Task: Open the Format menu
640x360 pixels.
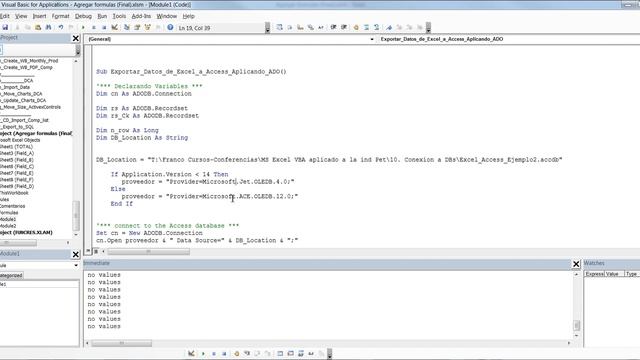Action: click(x=60, y=16)
